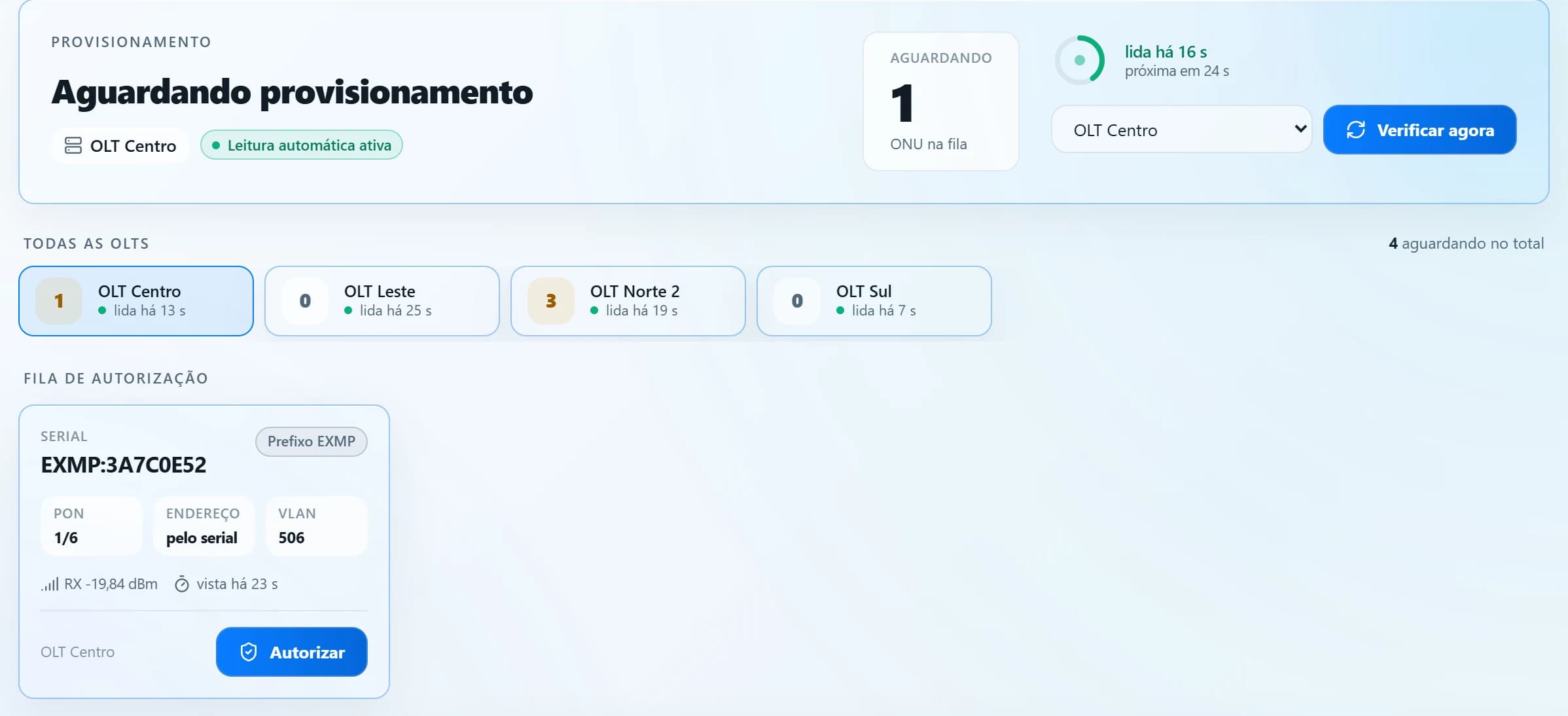Click the Leitura automática ativa badge
This screenshot has height=716, width=1568.
[302, 145]
